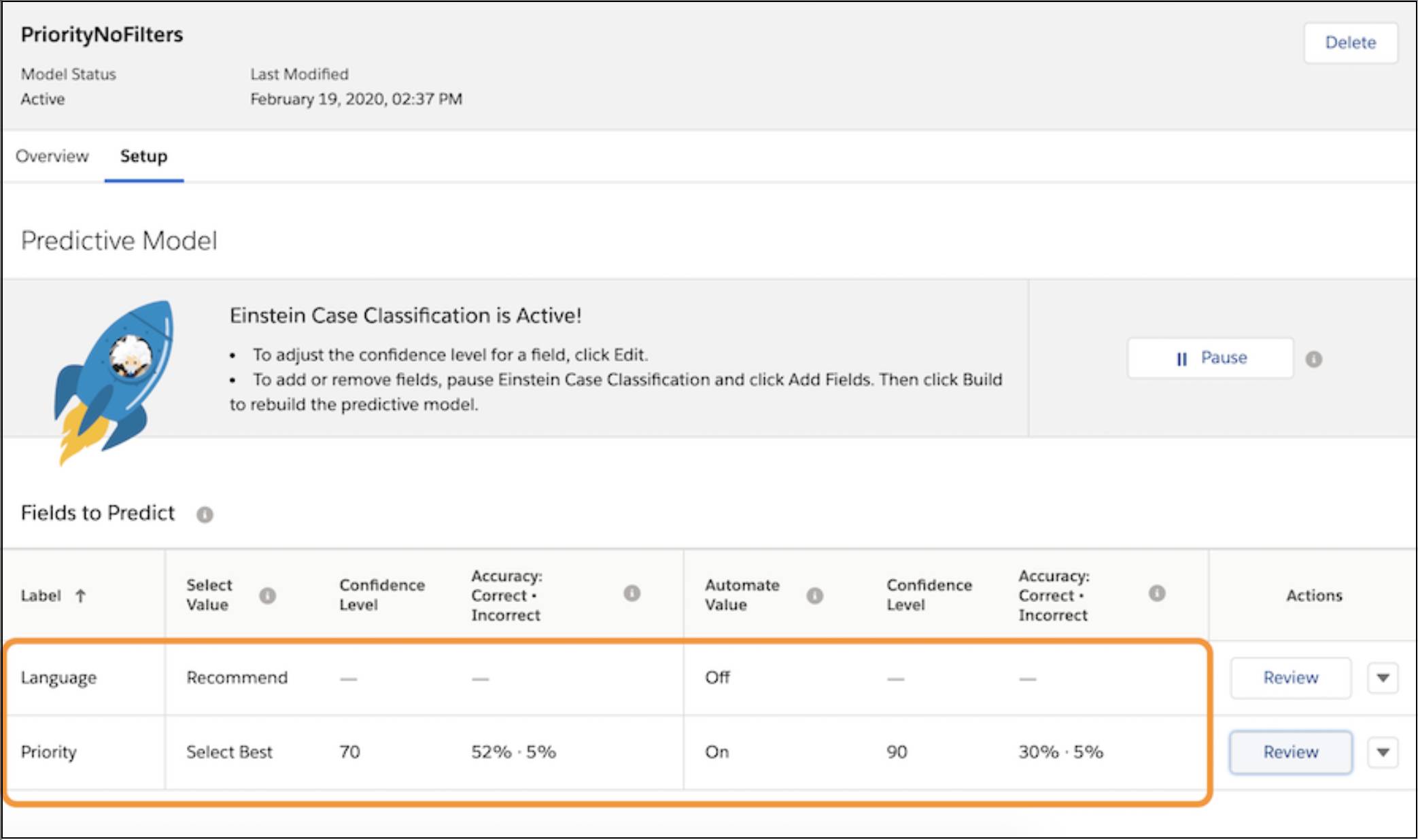This screenshot has height=840, width=1418.
Task: Sort by Label using the up arrow
Action: 81,596
